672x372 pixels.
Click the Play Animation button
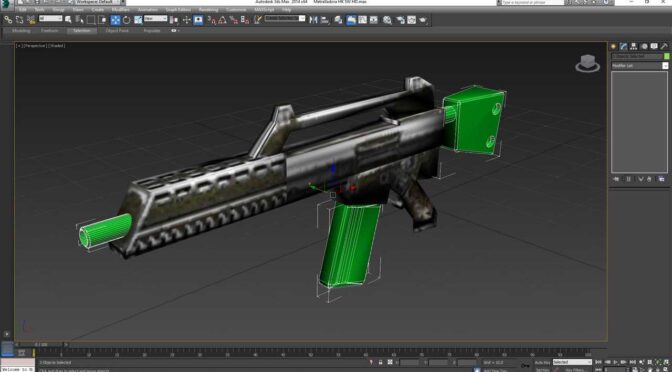tap(616, 363)
